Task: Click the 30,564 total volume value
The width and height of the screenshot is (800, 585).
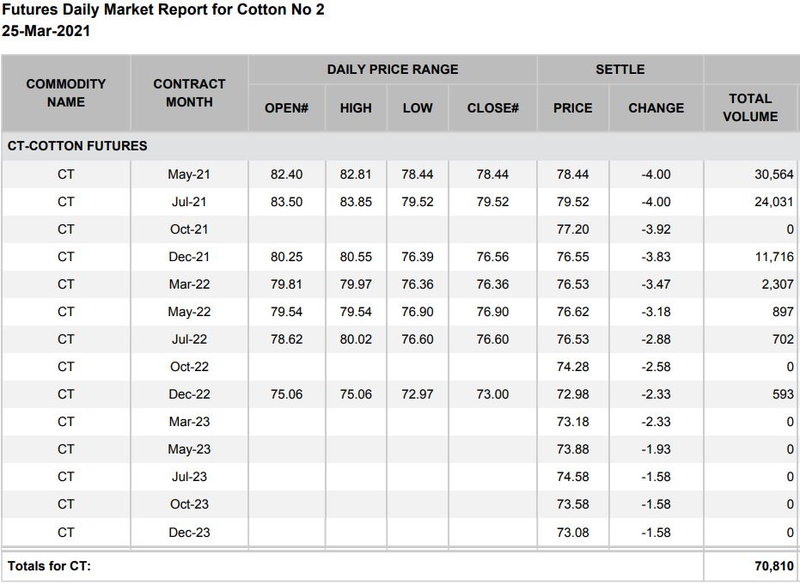Action: click(770, 175)
